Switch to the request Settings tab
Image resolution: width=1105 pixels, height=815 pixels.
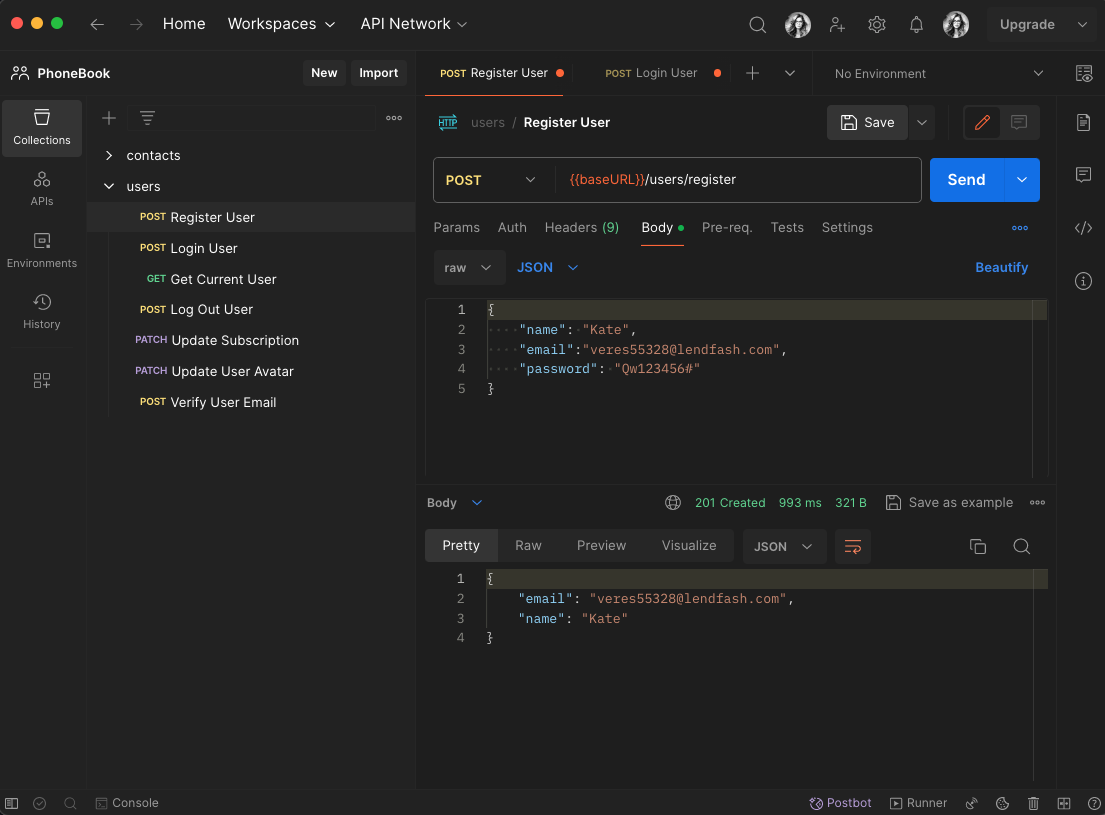coord(847,228)
